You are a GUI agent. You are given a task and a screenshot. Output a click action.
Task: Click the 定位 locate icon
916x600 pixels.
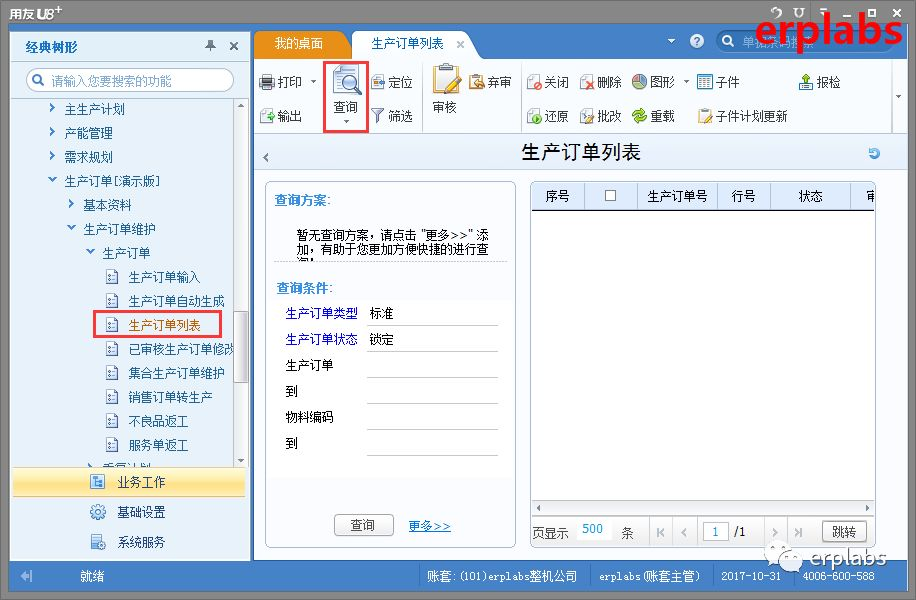[x=378, y=82]
